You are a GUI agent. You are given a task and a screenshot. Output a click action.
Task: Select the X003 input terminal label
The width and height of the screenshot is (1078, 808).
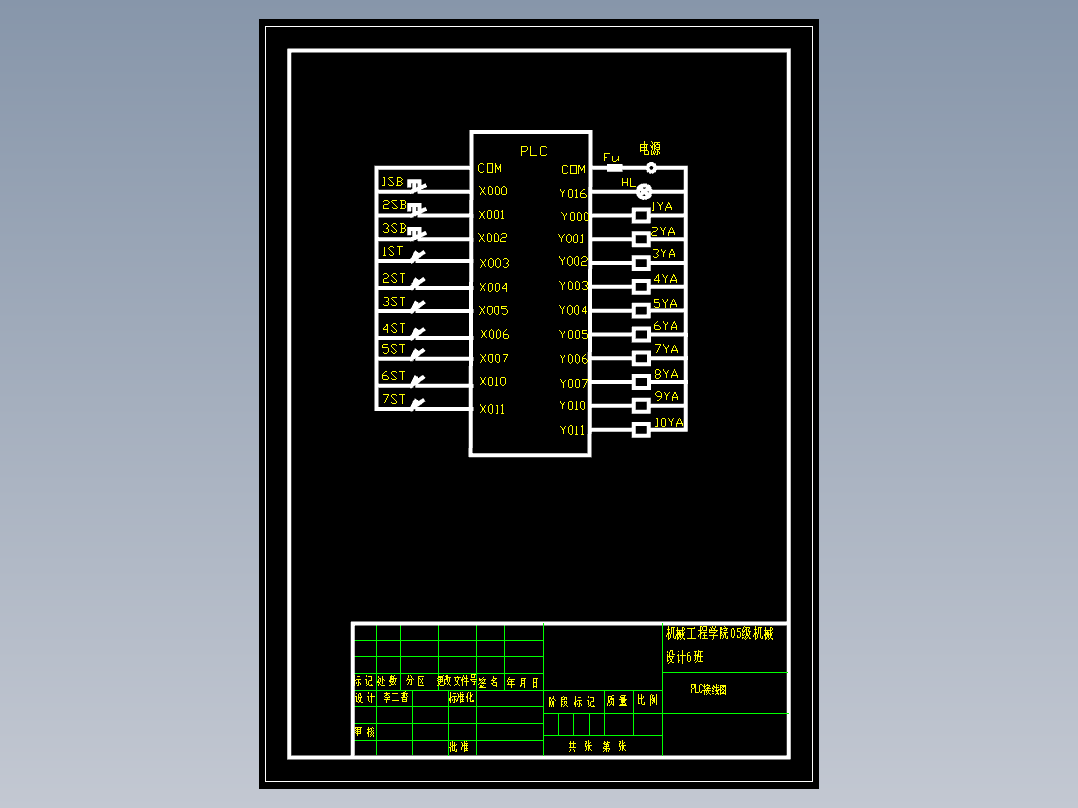[494, 263]
